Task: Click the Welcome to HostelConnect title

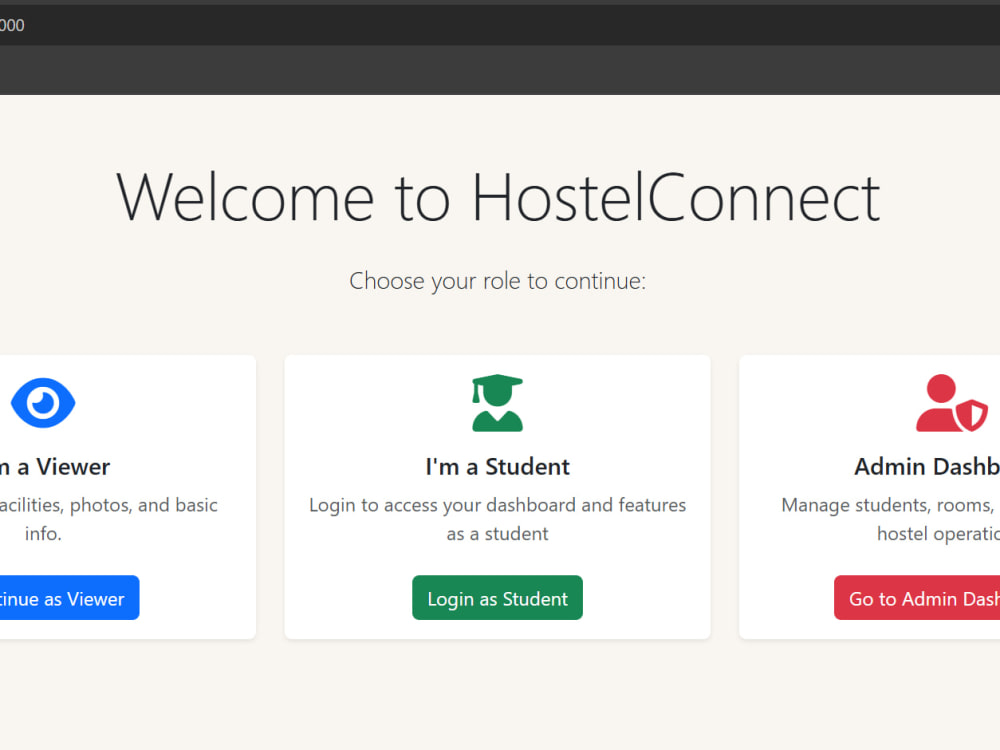Action: pyautogui.click(x=497, y=198)
